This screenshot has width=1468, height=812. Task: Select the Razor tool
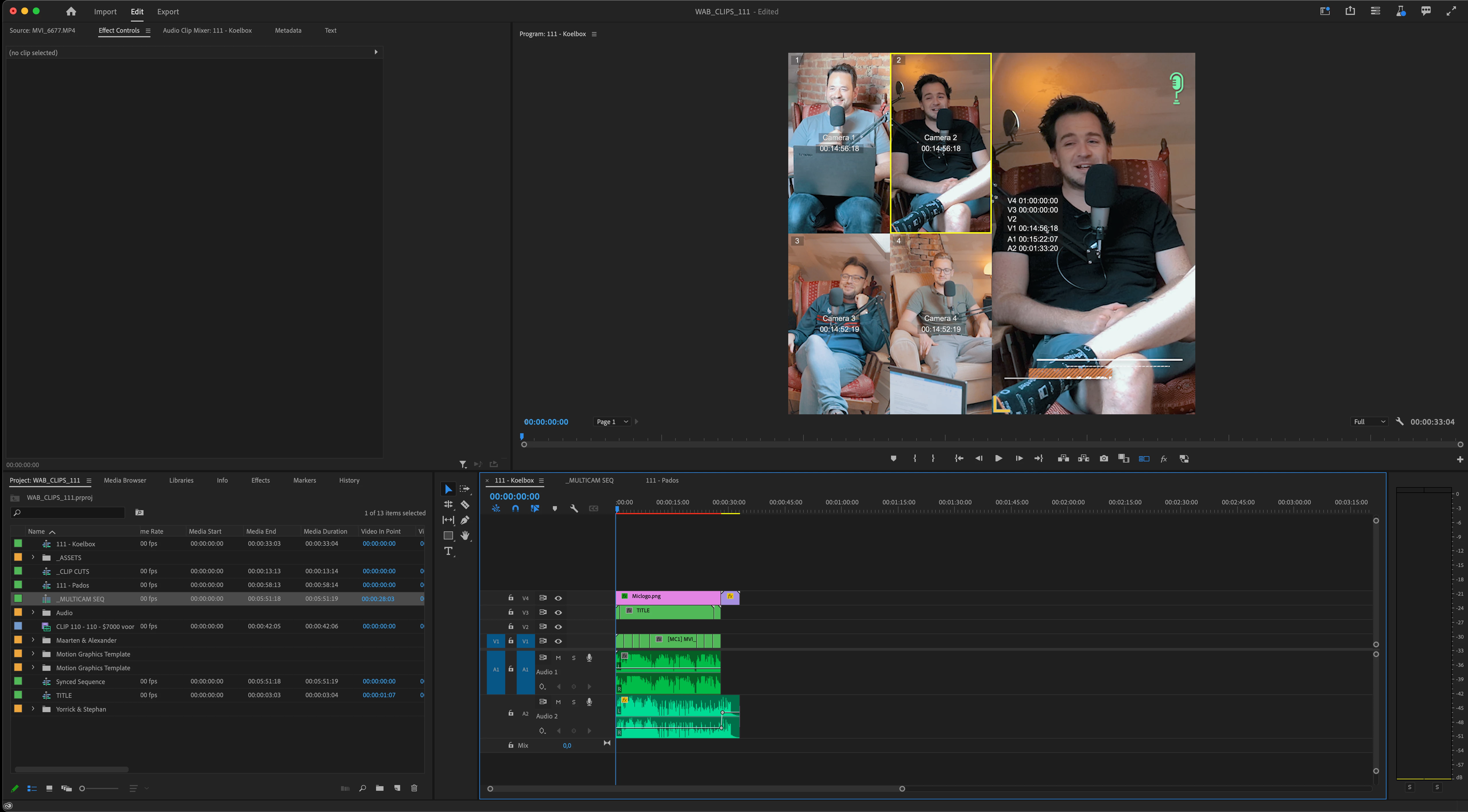(x=465, y=504)
